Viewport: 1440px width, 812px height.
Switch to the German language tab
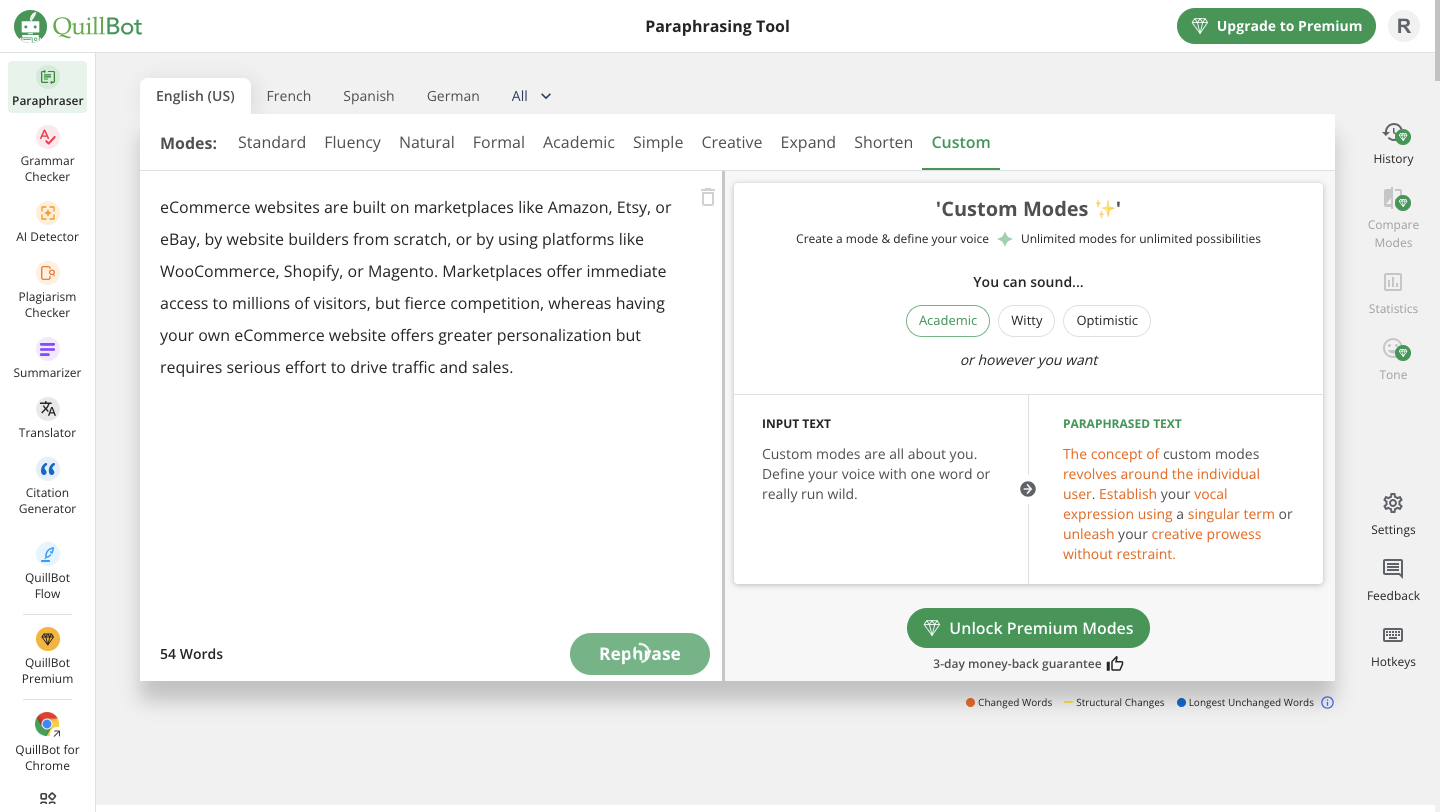coord(453,96)
